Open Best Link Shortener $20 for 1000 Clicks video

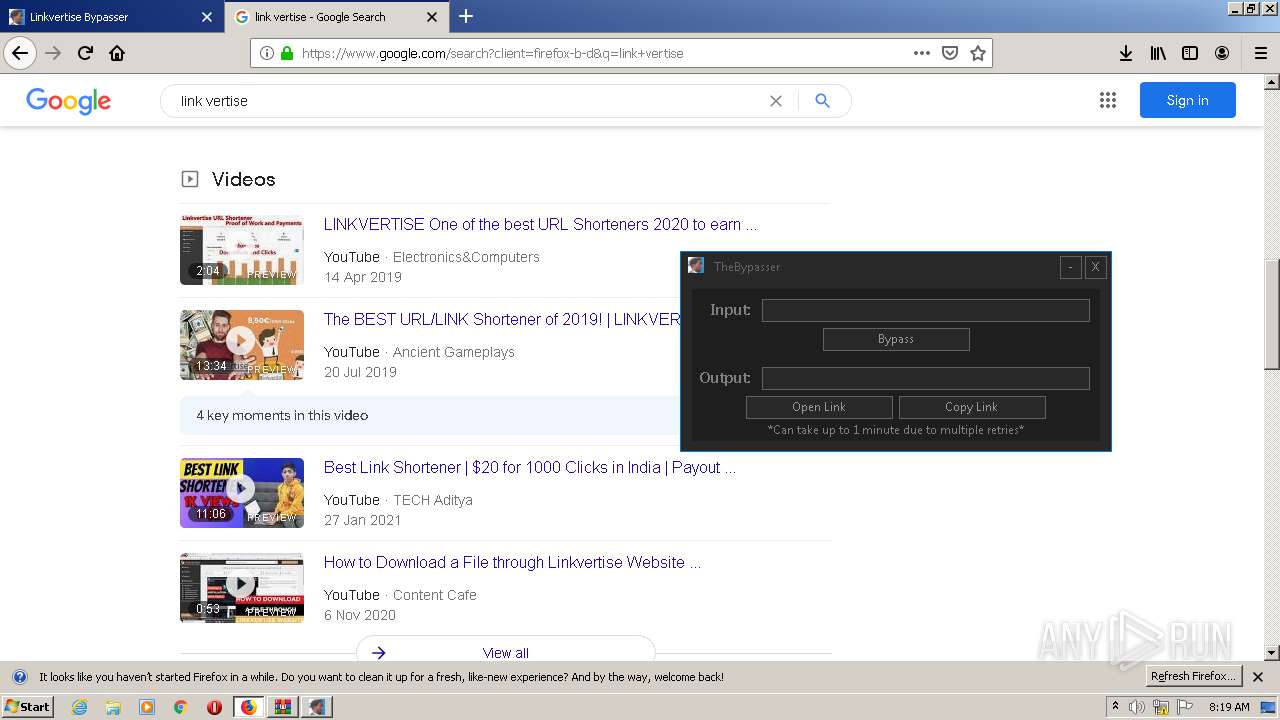pyautogui.click(x=529, y=467)
